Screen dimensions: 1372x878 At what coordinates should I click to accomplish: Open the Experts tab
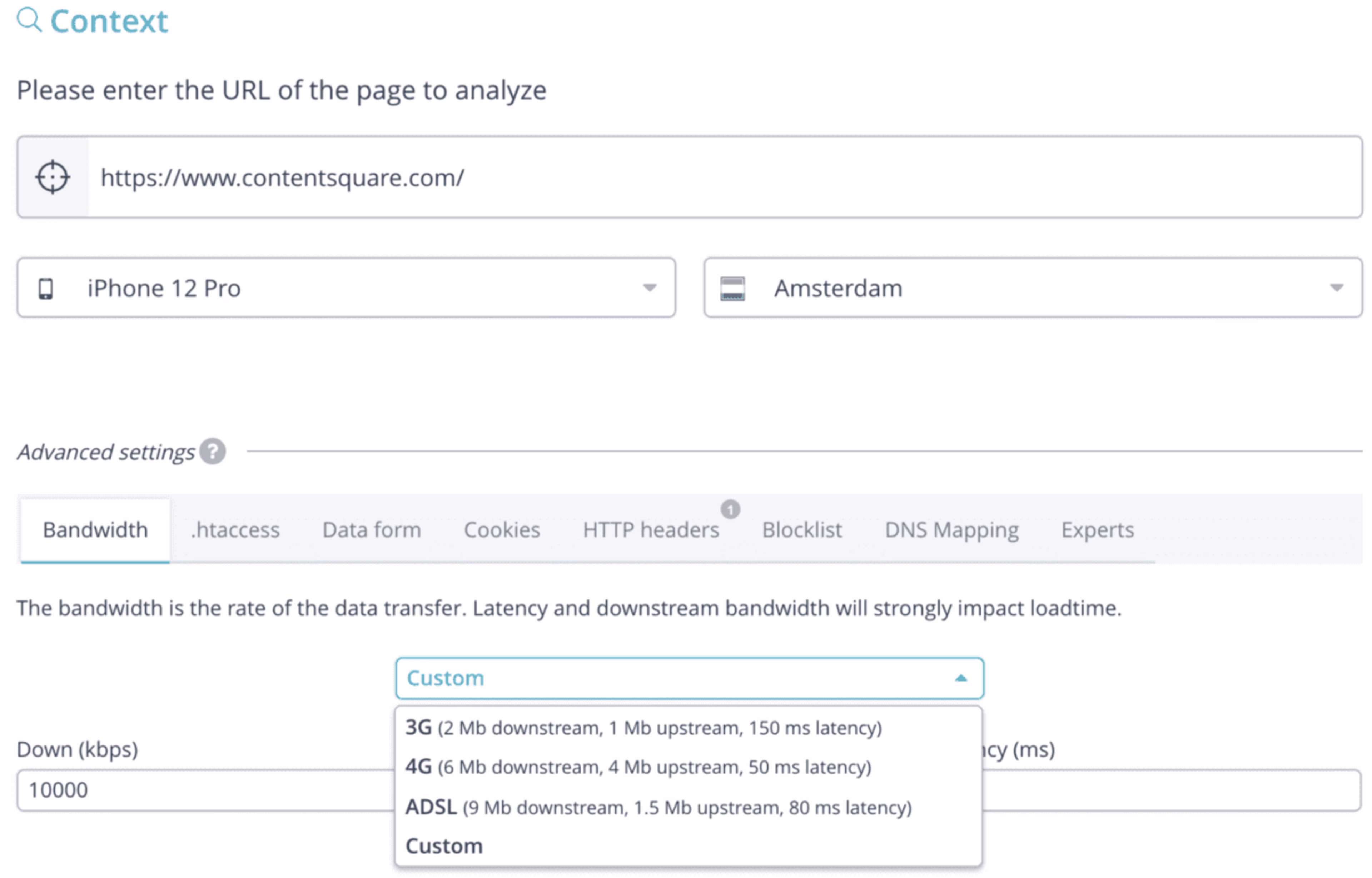[1097, 530]
